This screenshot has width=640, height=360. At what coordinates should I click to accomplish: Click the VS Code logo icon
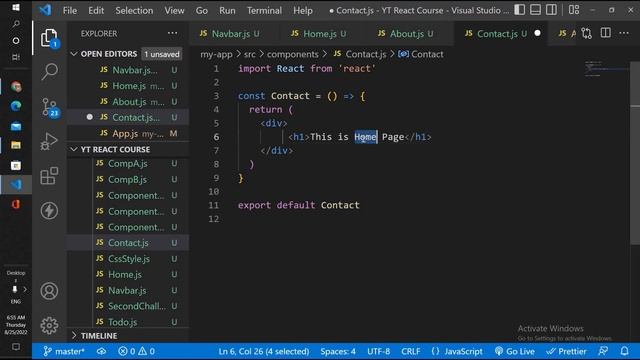click(45, 10)
